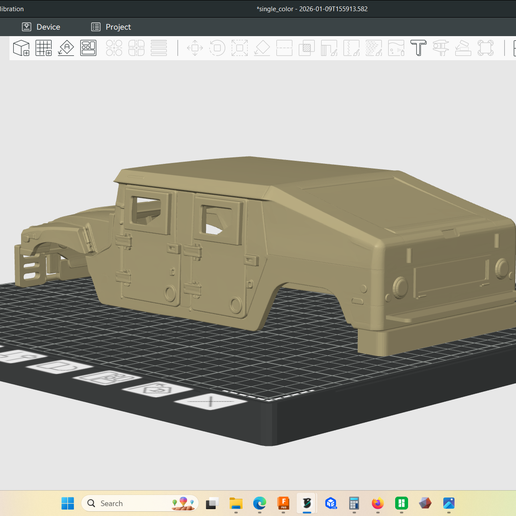Launch Microsoft Edge from taskbar
The height and width of the screenshot is (516, 516).
click(x=260, y=503)
